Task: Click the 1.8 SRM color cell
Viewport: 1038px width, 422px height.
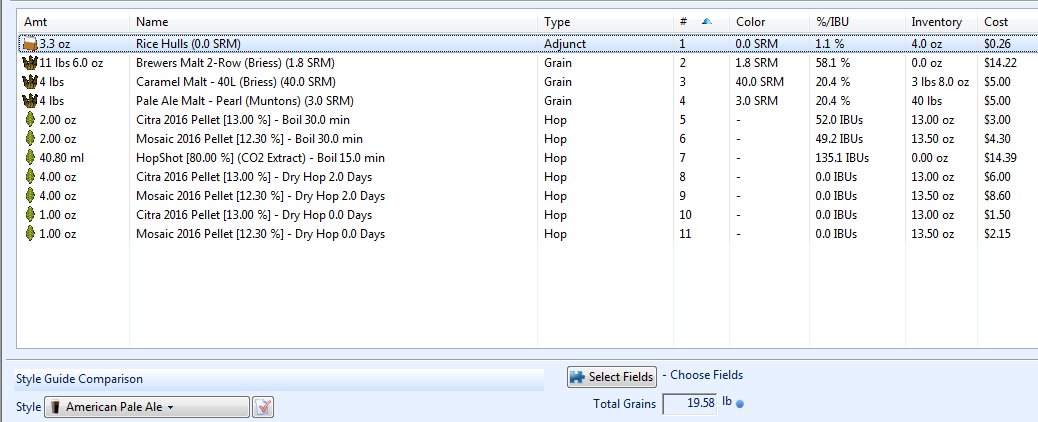Action: [x=757, y=63]
